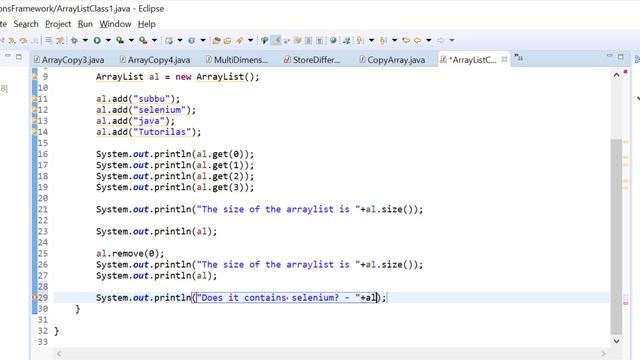
Task: Click the red error indicator atop overview ruler
Action: click(x=626, y=72)
